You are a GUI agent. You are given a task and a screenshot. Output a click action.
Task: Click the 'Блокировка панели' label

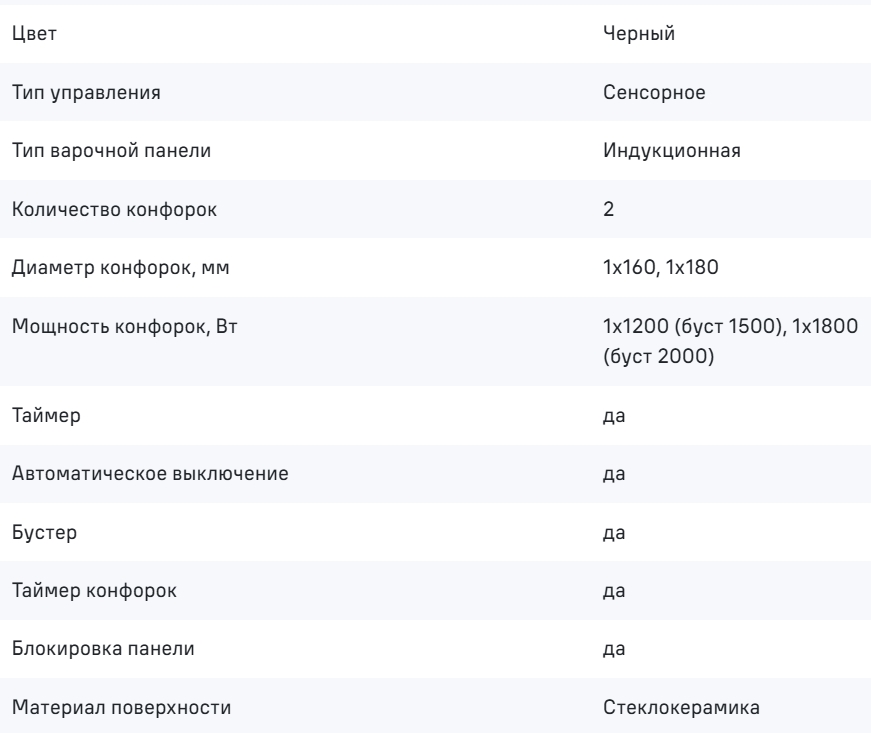click(103, 649)
